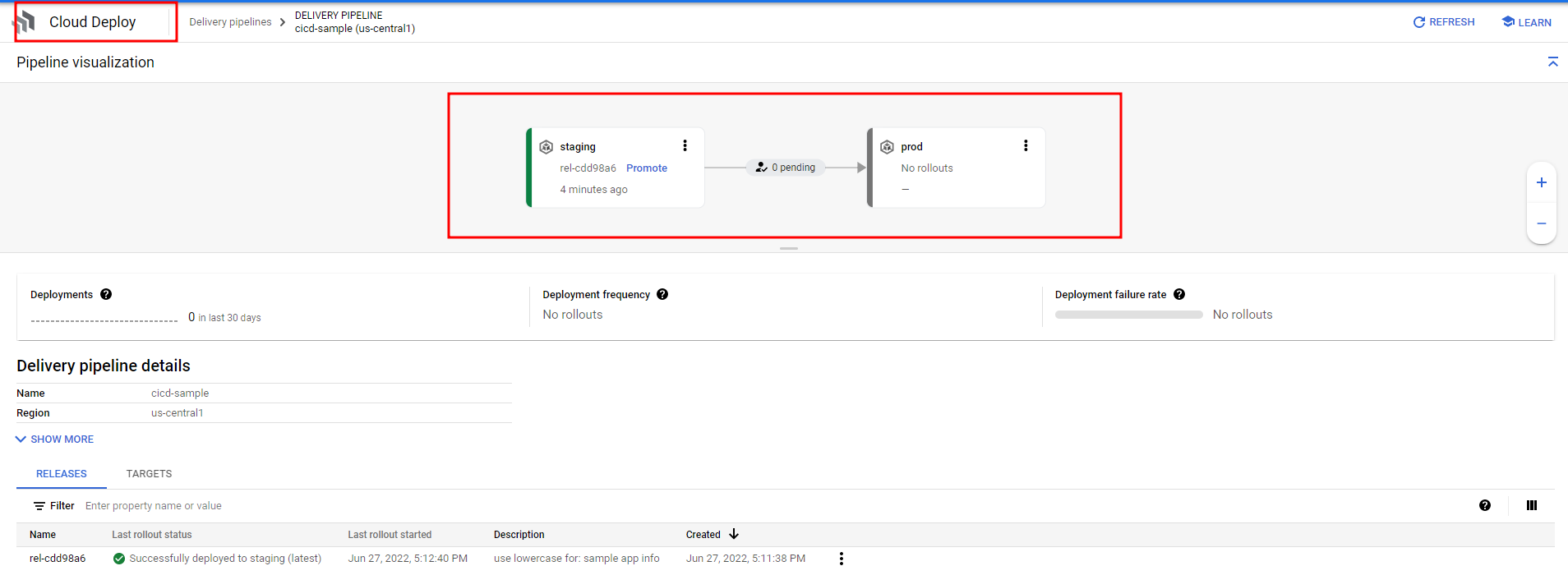
Task: Sort by Created column arrow
Action: pos(734,534)
